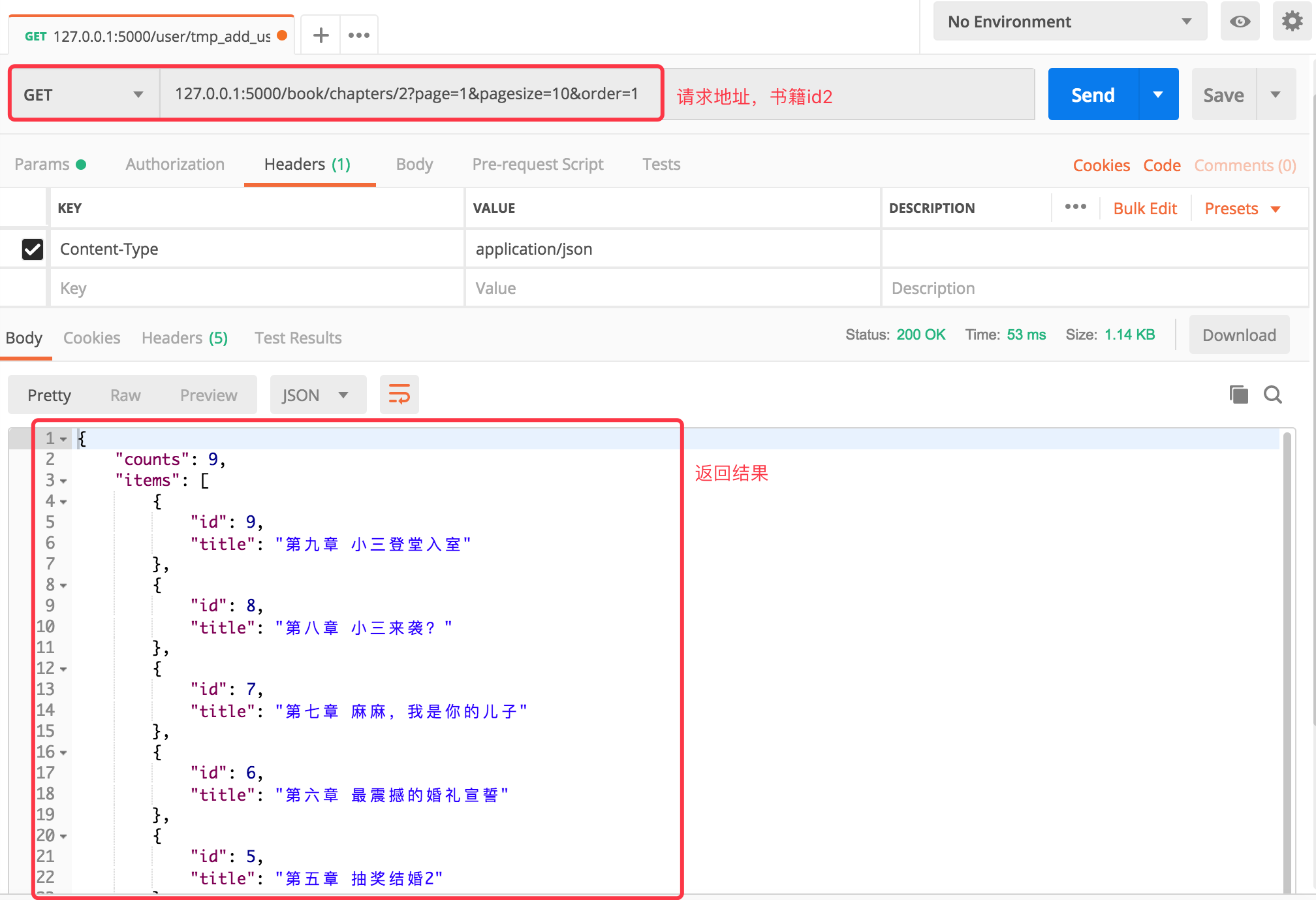
Task: Switch to the Pre-request Script tab
Action: (x=537, y=164)
